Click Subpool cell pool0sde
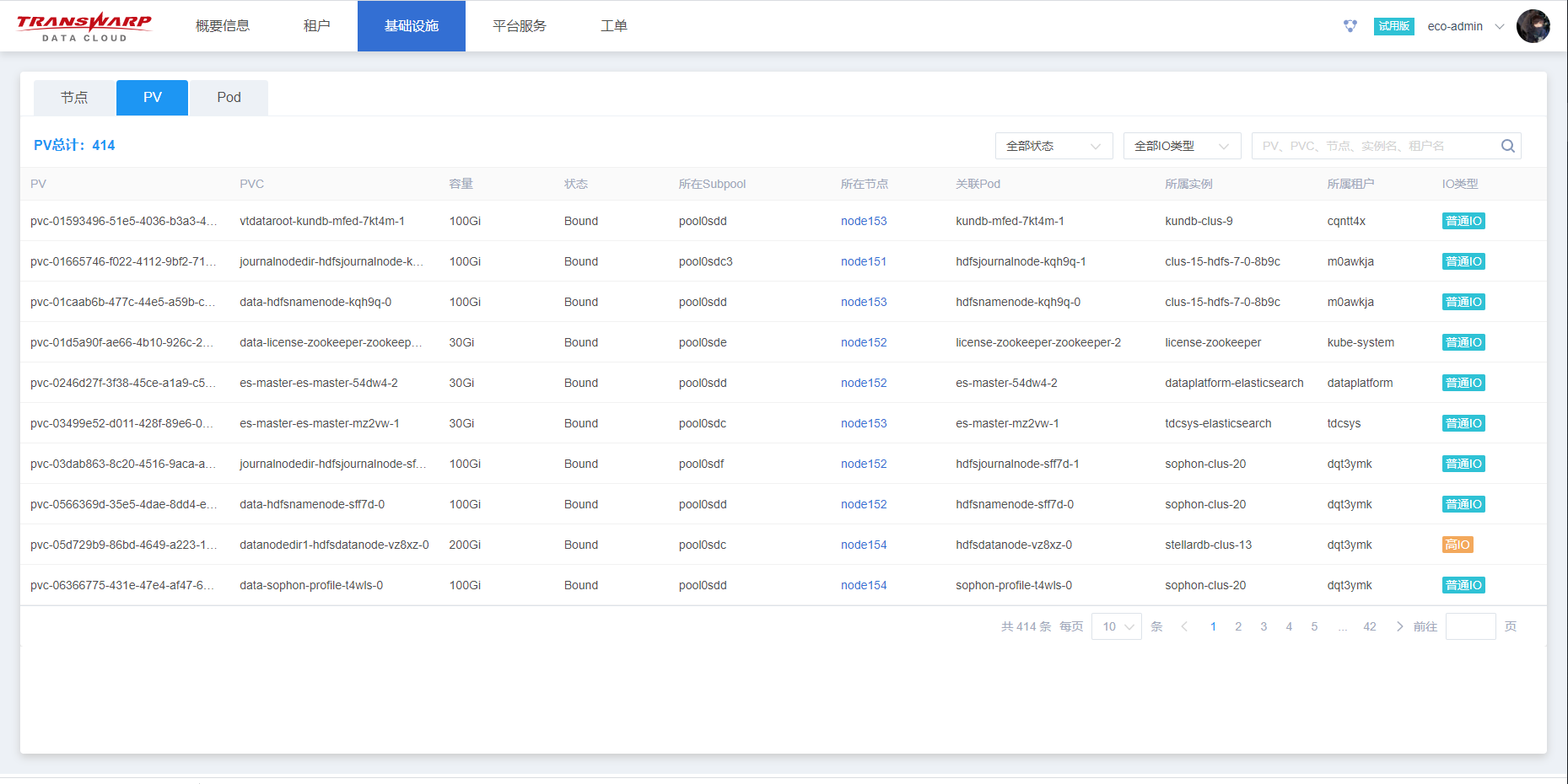The width and height of the screenshot is (1568, 784). click(703, 342)
